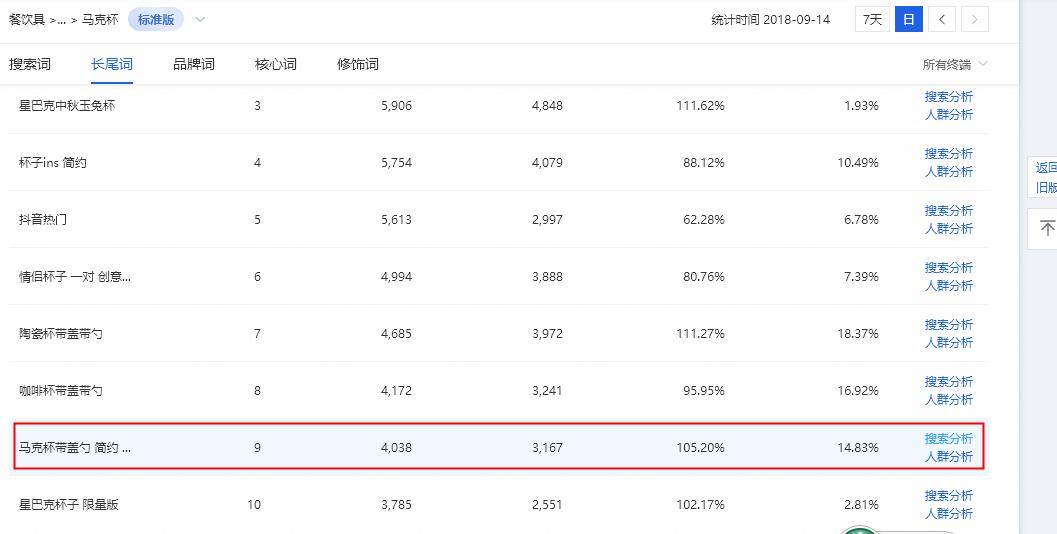Click the scroll-to-top arrow button

1046,229
